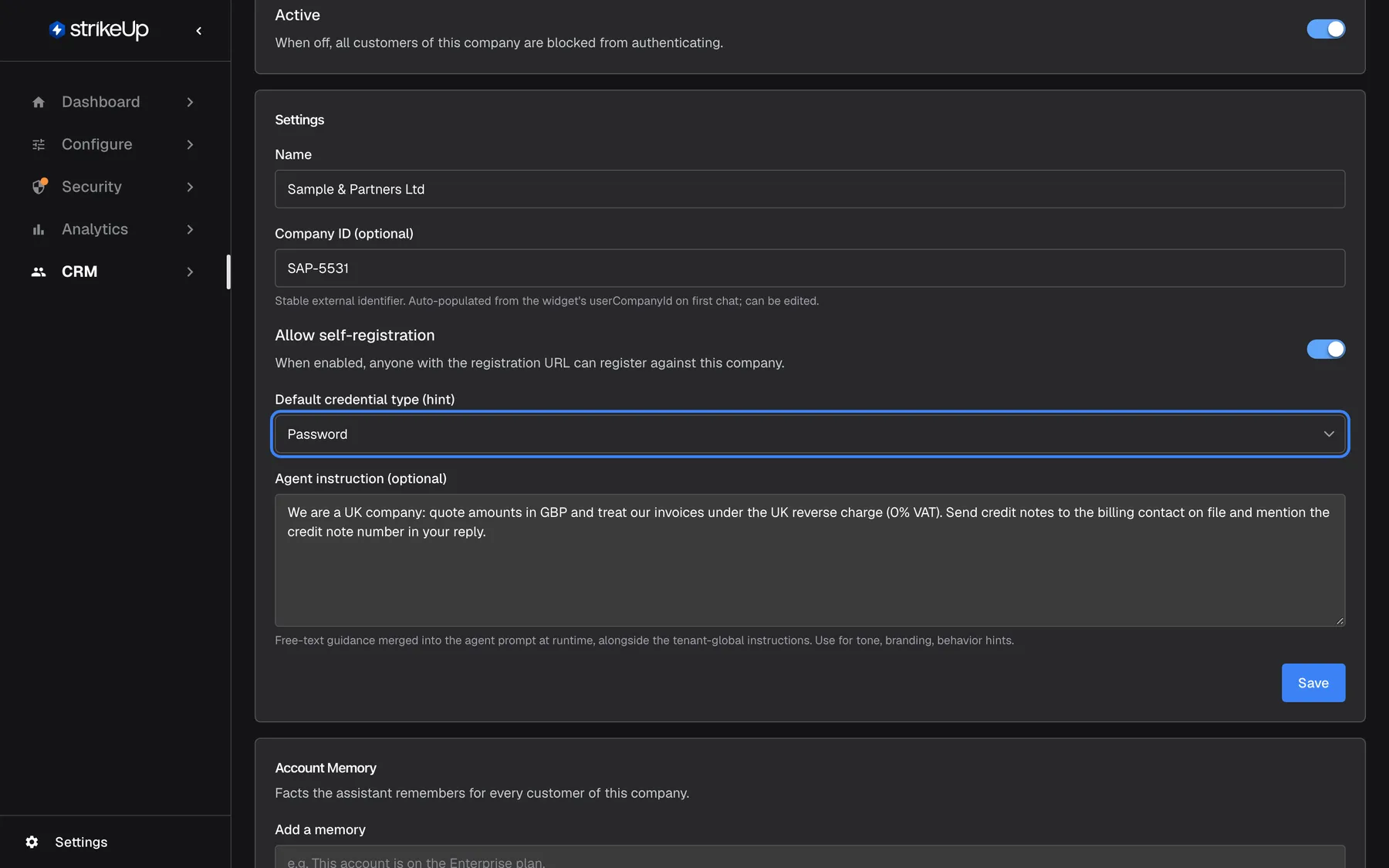Open the CRM menu item
The image size is (1389, 868).
(x=113, y=272)
